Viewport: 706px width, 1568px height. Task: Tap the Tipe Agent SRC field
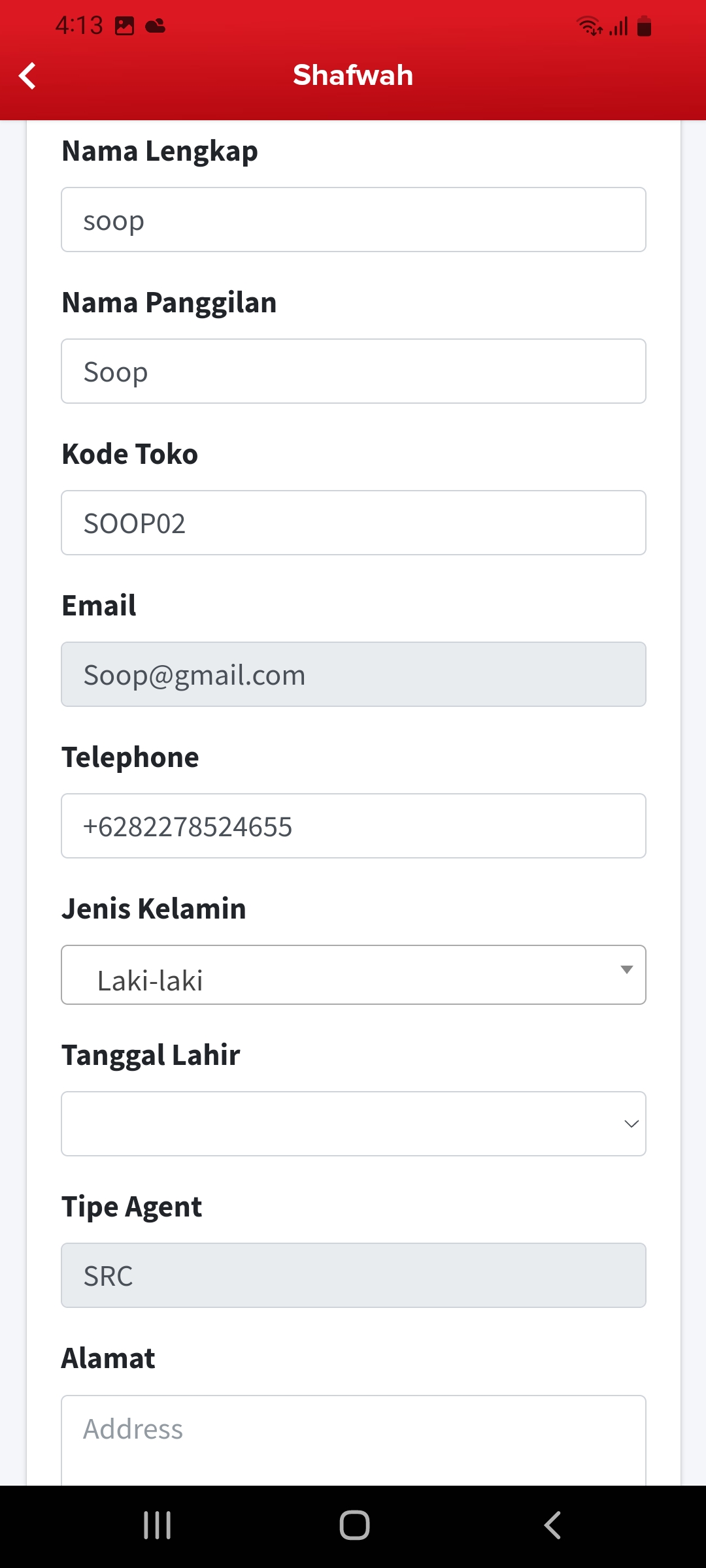click(353, 1275)
